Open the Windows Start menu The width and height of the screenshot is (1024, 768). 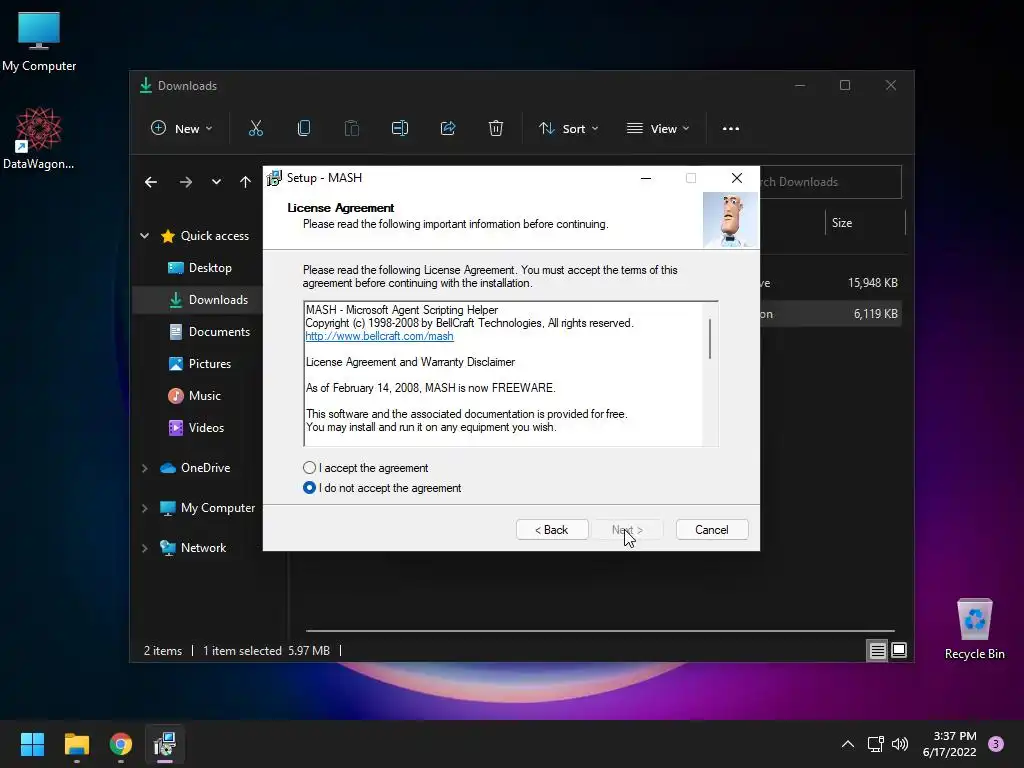pyautogui.click(x=32, y=744)
